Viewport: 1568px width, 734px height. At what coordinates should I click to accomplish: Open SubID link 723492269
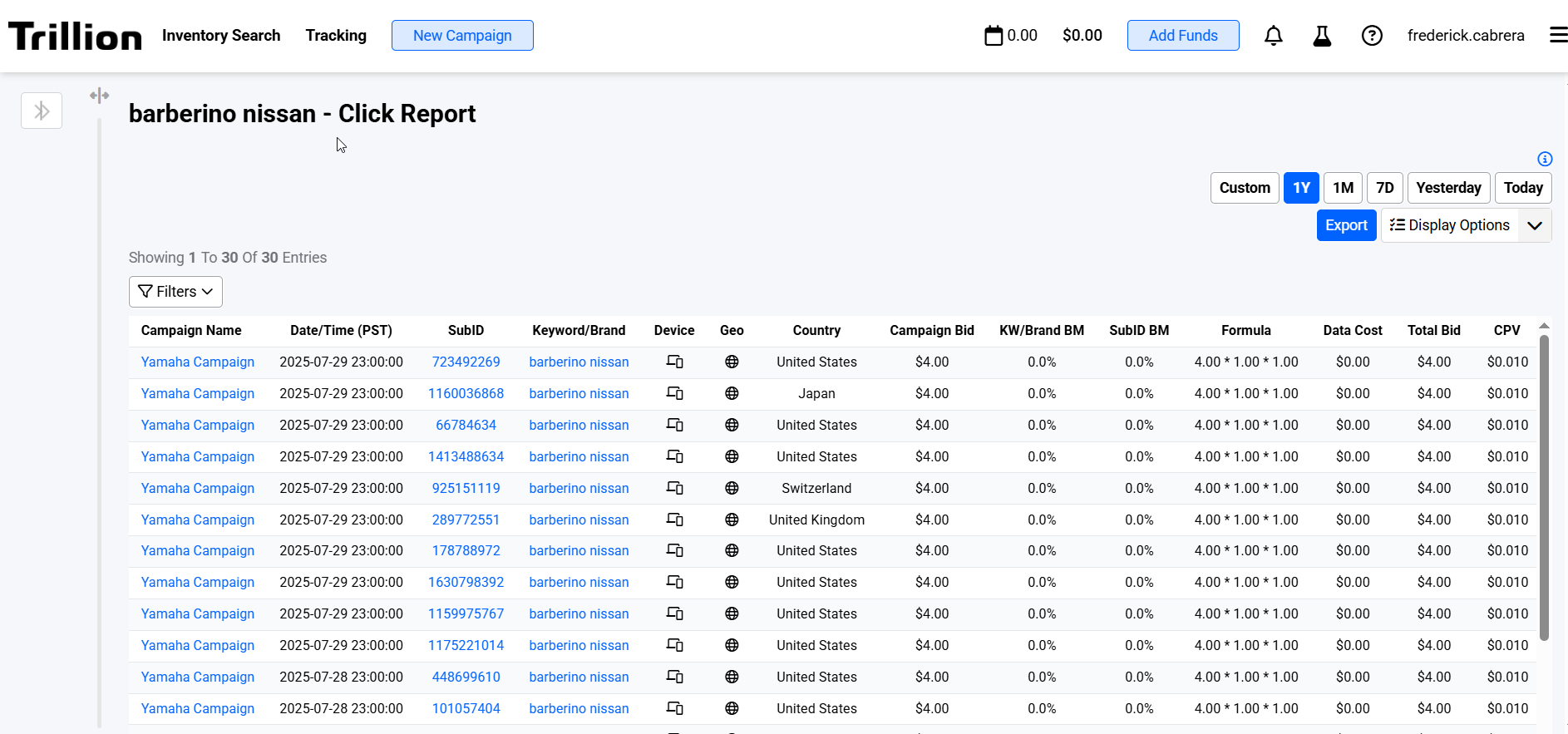click(466, 362)
